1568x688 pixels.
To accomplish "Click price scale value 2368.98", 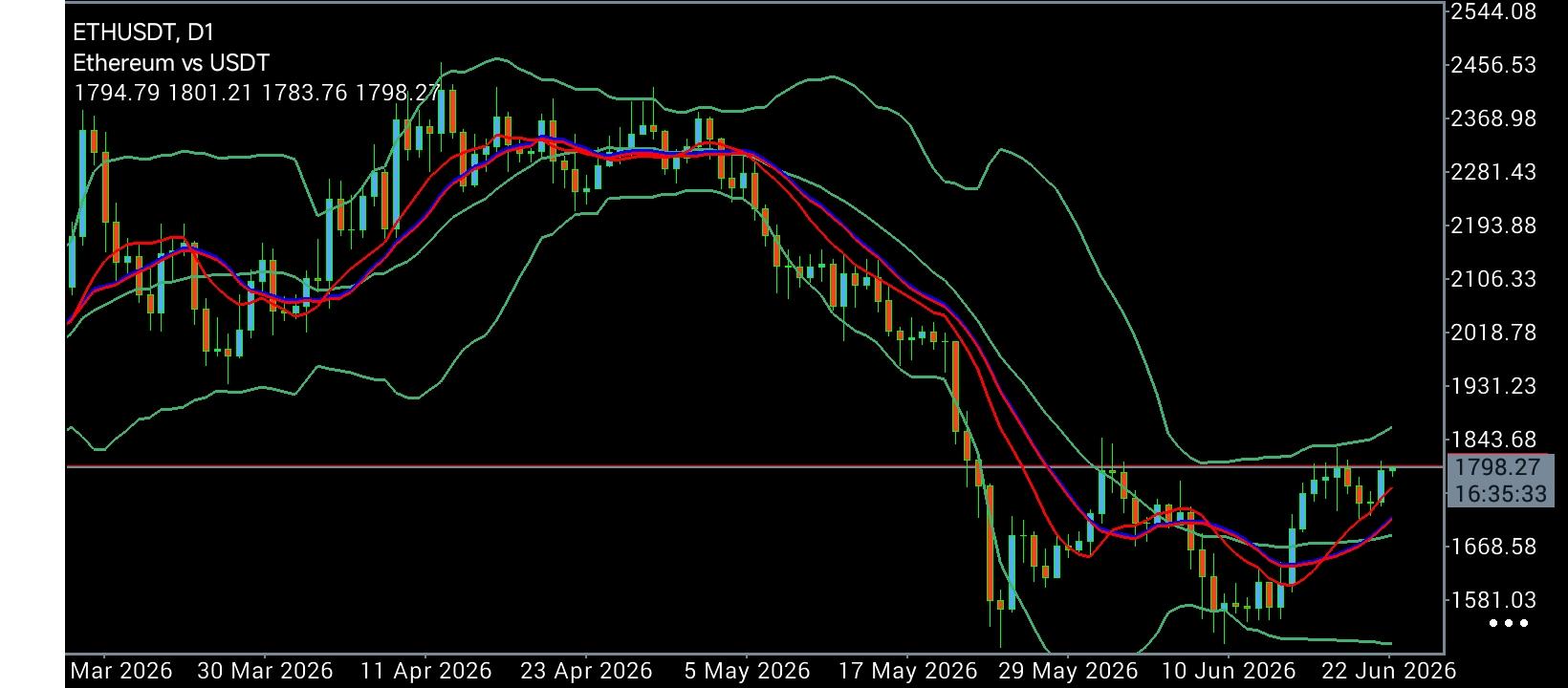I will (1492, 118).
